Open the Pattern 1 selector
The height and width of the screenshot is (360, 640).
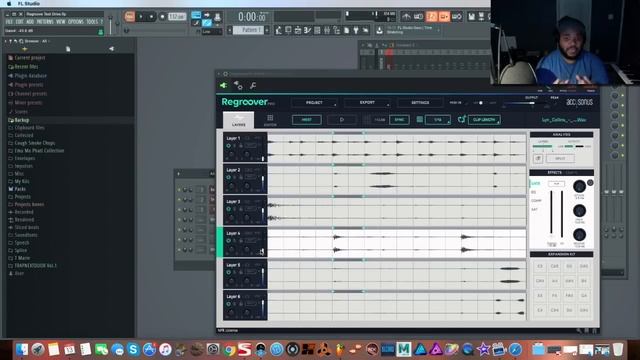248,30
